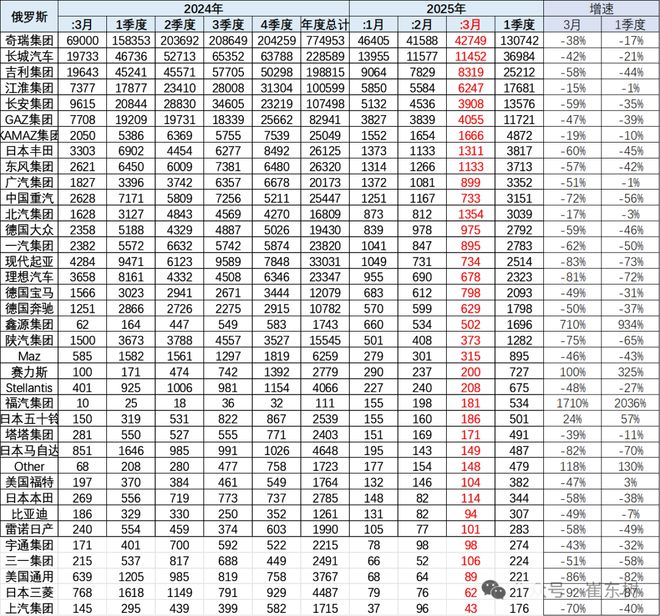The height and width of the screenshot is (616, 660).
Task: Click cell value 107498
Action: [x=325, y=104]
